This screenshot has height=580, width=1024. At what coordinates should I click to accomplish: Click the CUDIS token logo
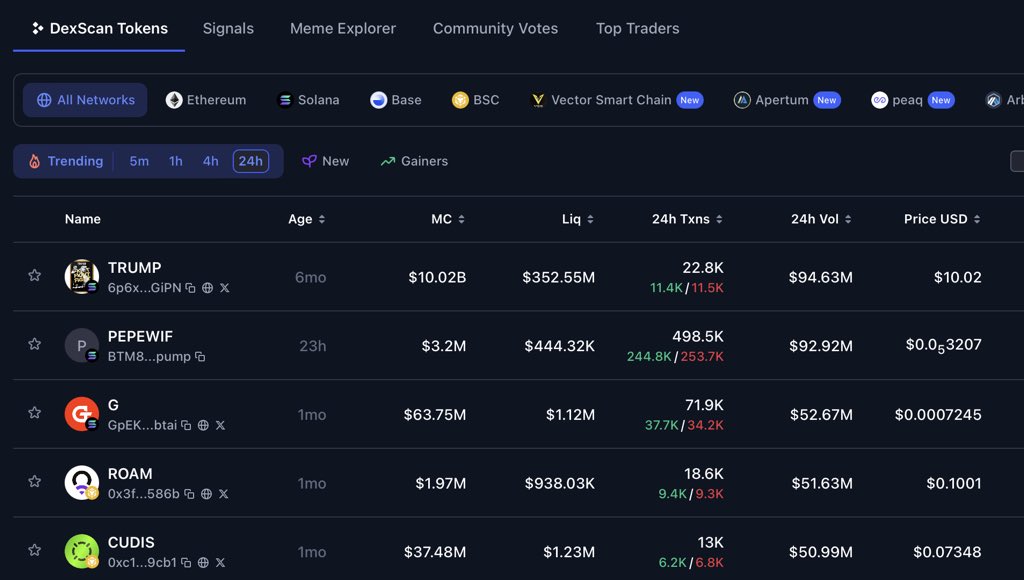[82, 551]
